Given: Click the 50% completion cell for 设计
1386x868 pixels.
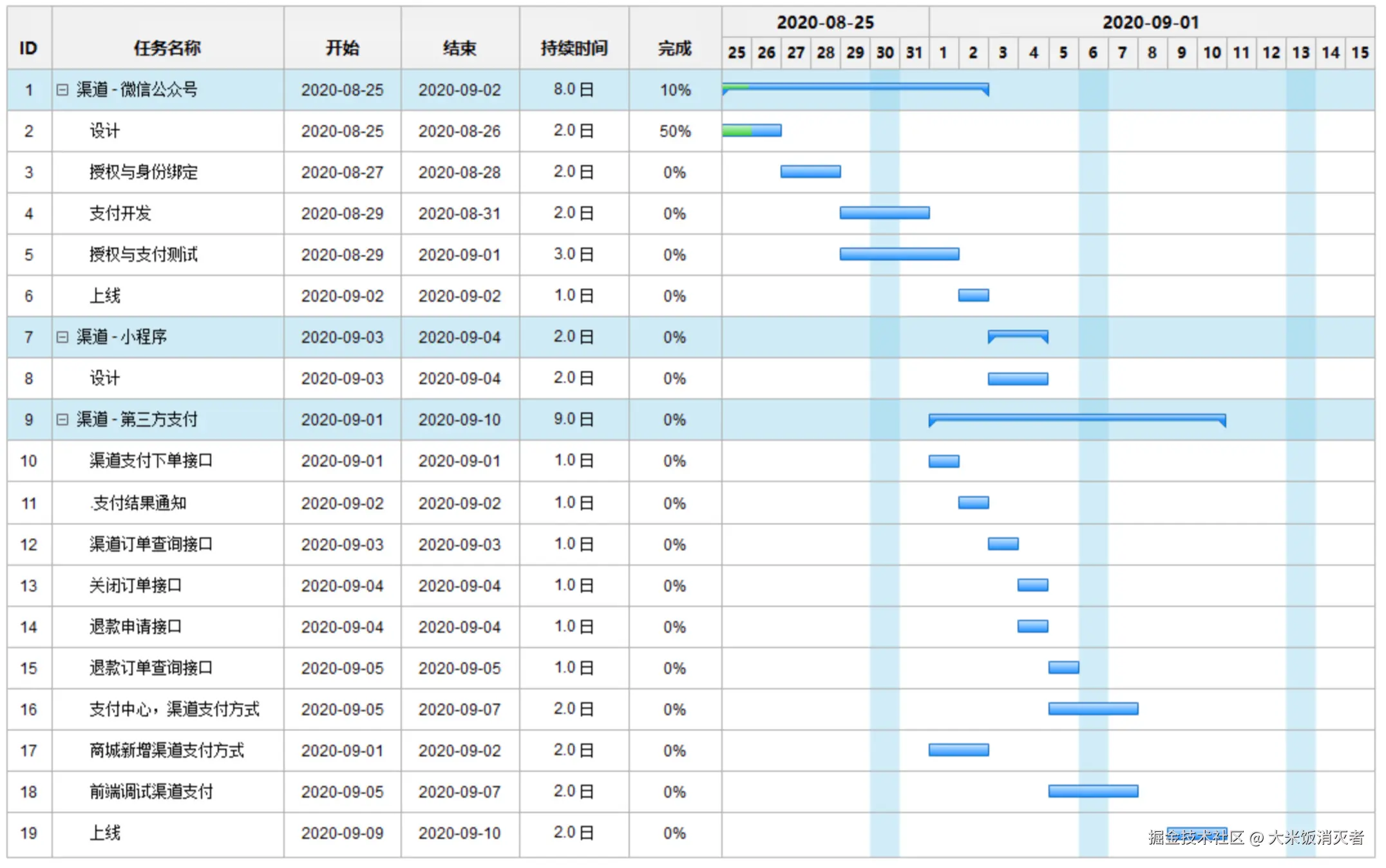Looking at the screenshot, I should [674, 131].
